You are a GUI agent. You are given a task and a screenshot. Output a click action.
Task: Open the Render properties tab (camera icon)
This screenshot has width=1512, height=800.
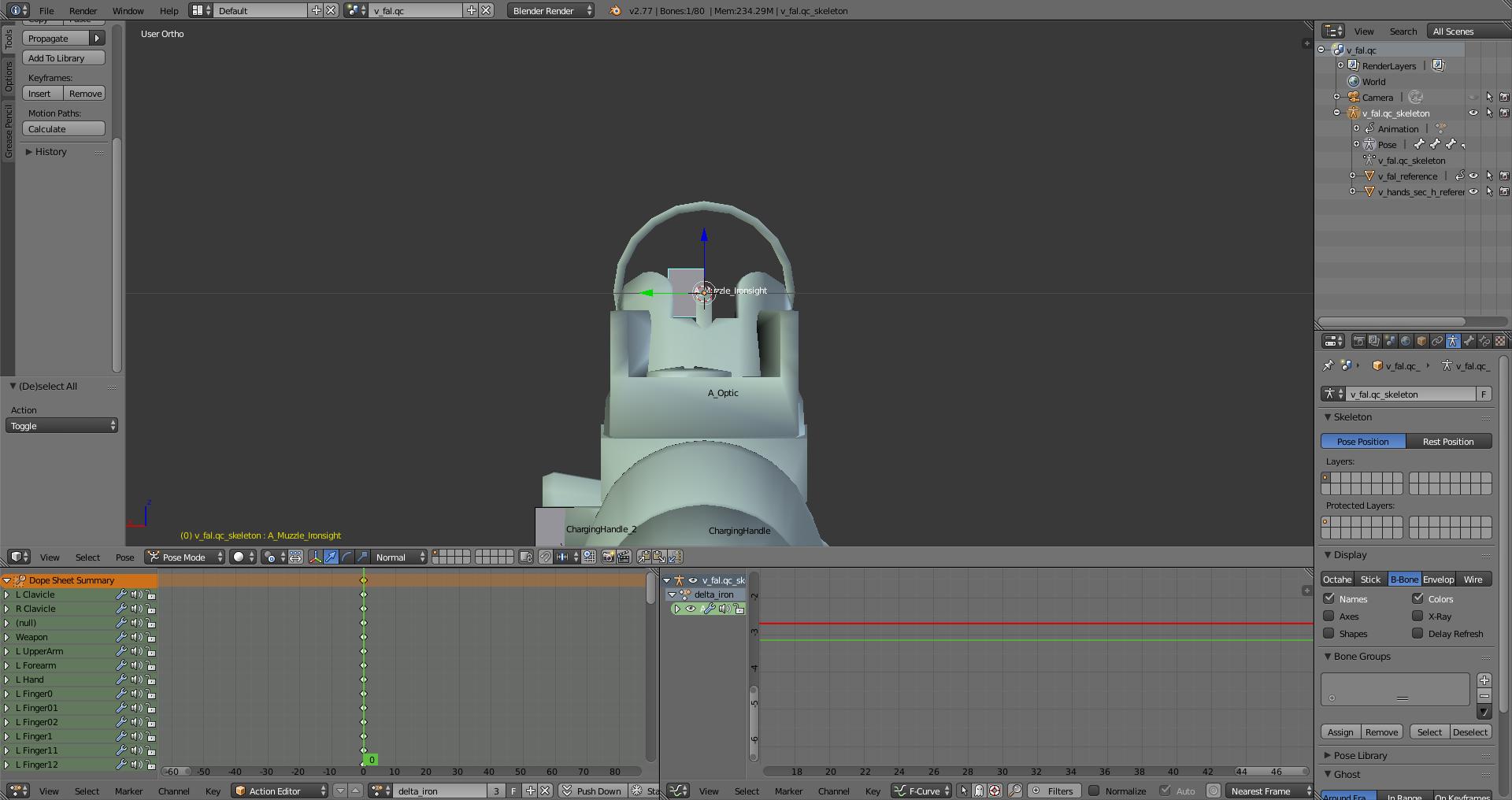(x=1358, y=341)
